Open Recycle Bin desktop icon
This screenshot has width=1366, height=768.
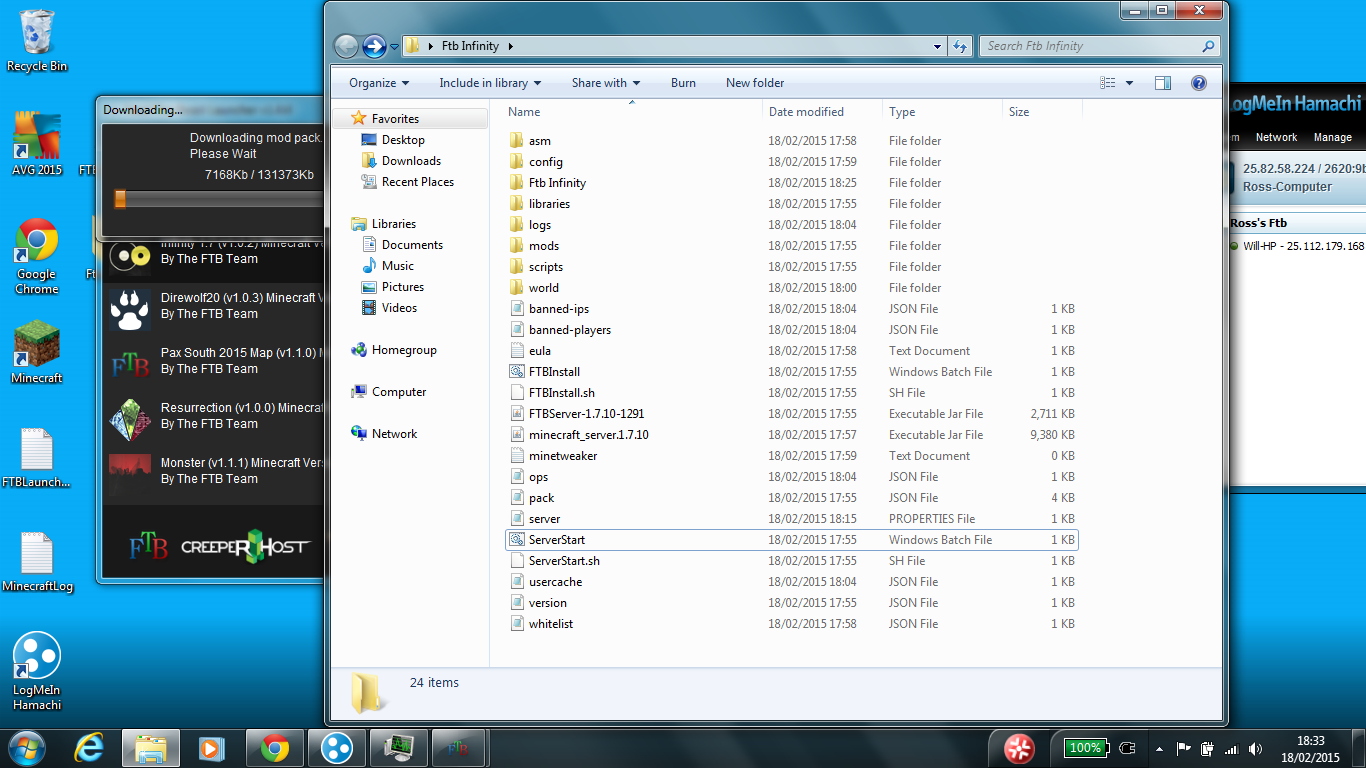point(37,40)
